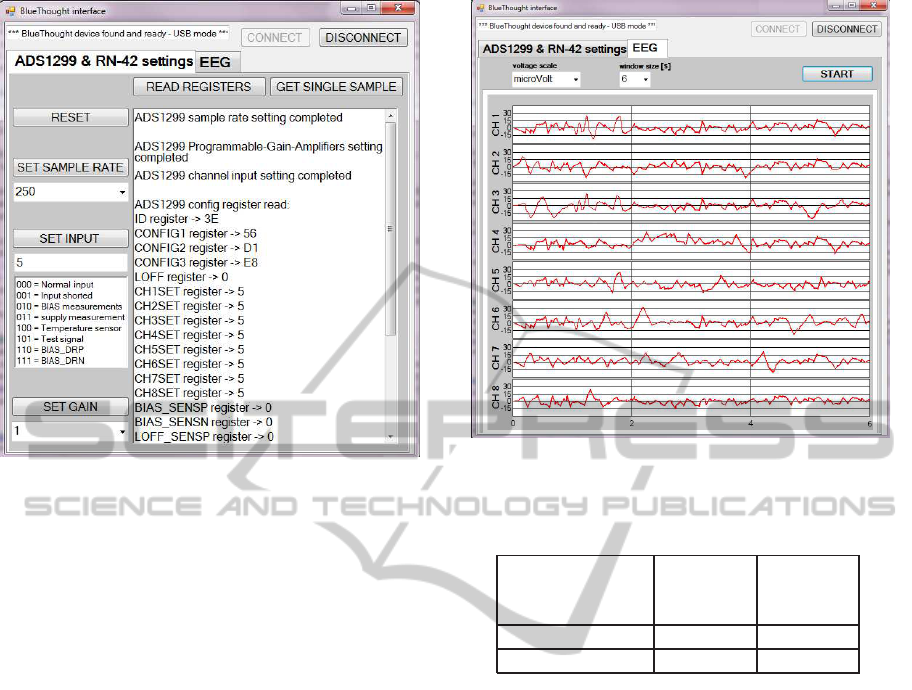Click the RESET button
The width and height of the screenshot is (912, 690).
coord(70,117)
